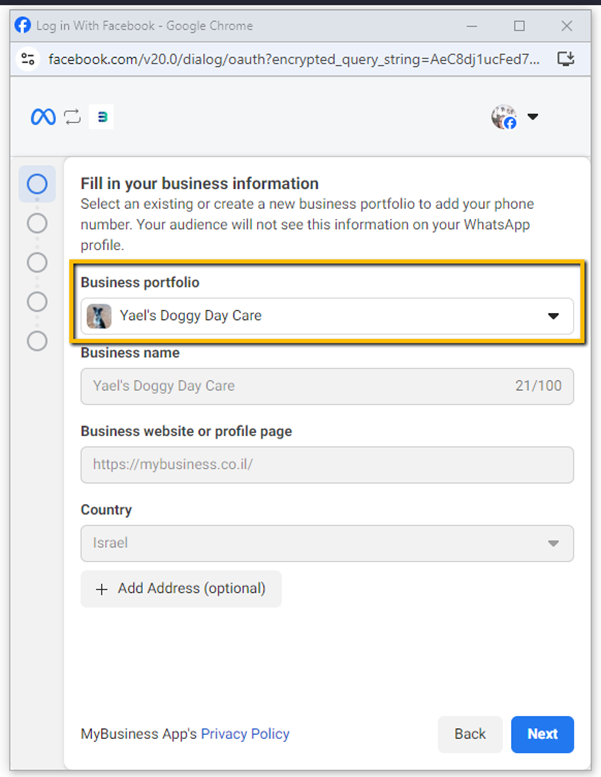
Task: Open the account switcher dropdown arrow
Action: tap(533, 117)
